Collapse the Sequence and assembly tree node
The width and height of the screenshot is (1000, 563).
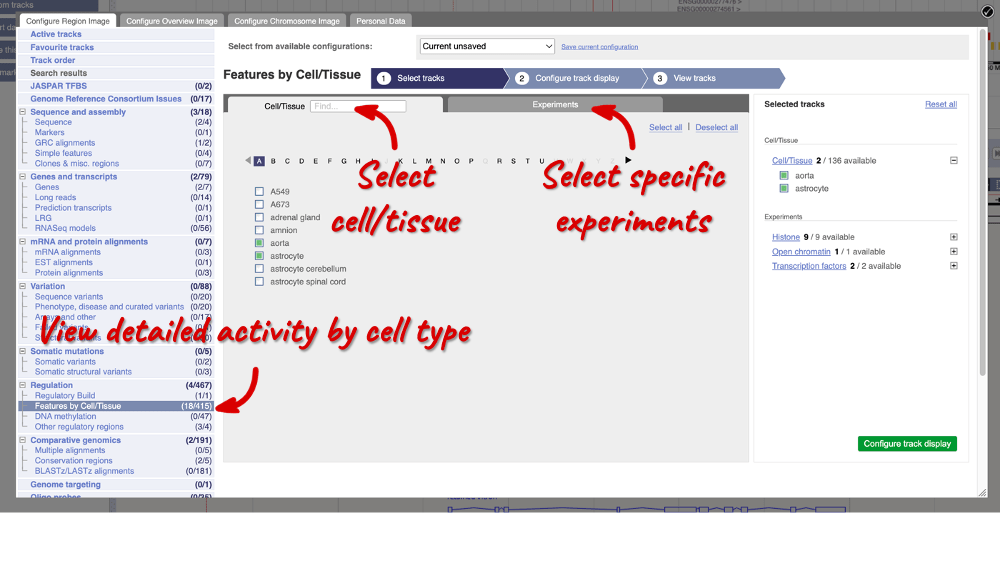(22, 112)
